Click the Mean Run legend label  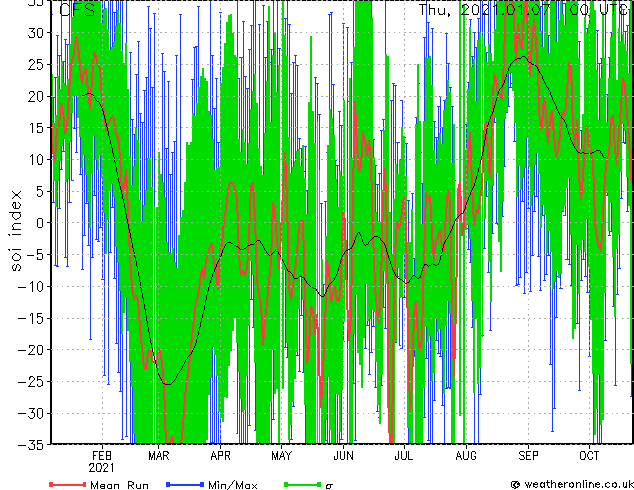(x=119, y=485)
